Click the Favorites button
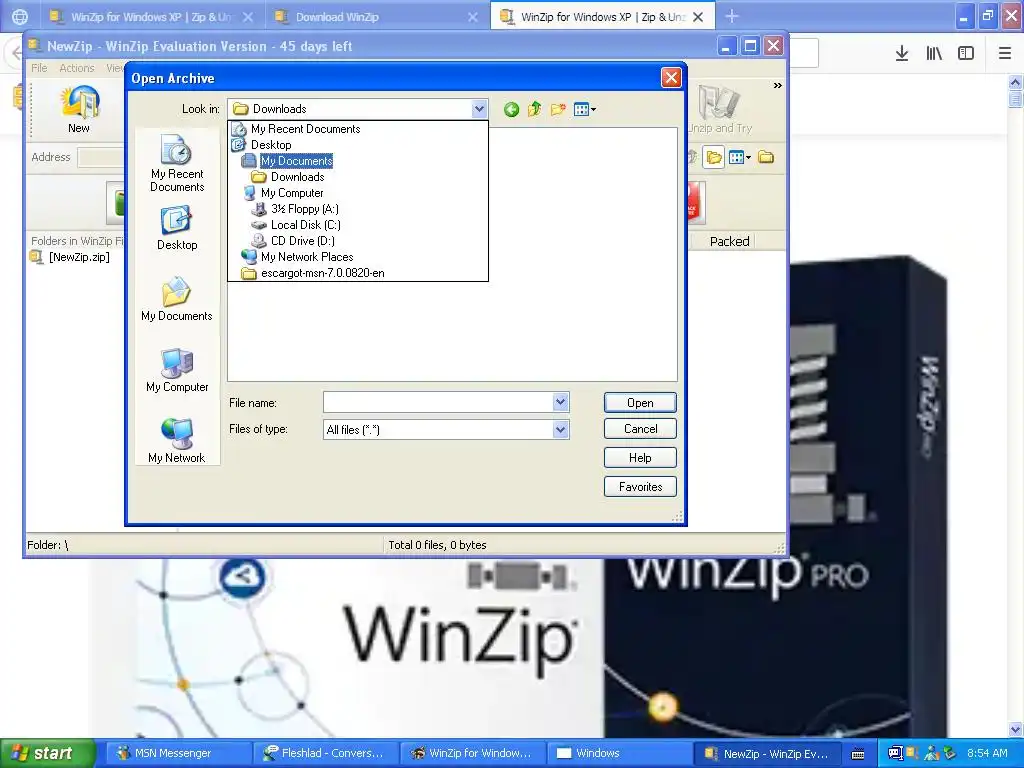1024x768 pixels. (x=640, y=487)
